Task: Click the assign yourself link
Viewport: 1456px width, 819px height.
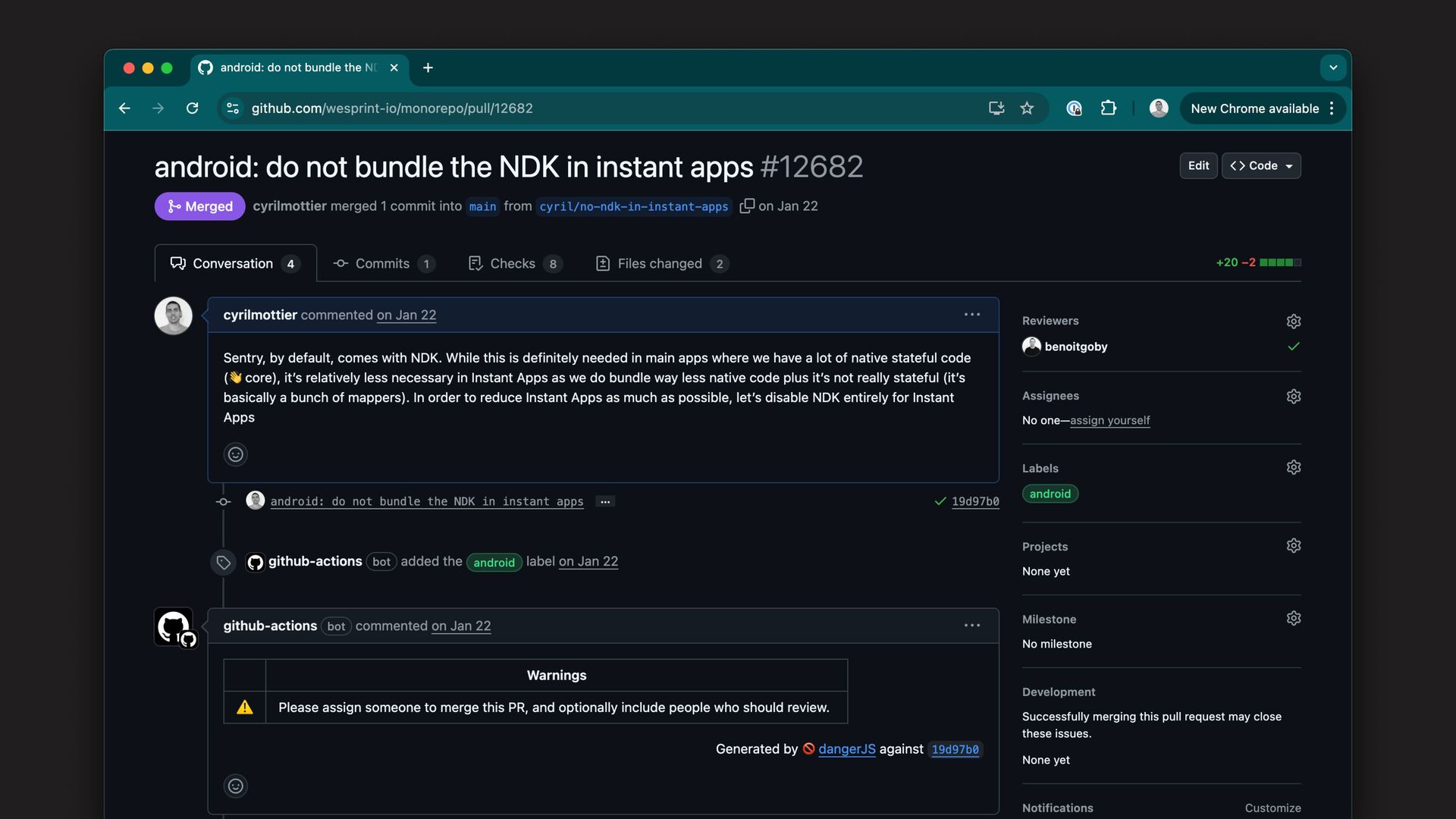Action: click(1109, 421)
